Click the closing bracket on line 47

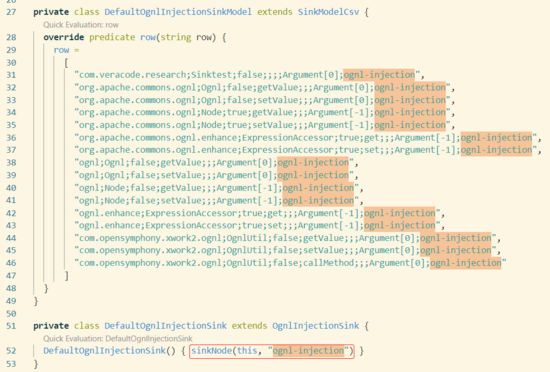(66, 276)
